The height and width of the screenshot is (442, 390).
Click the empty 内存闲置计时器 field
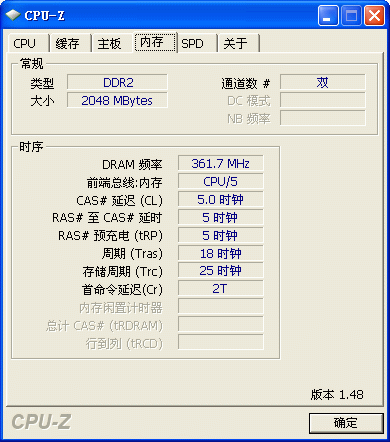click(x=220, y=307)
